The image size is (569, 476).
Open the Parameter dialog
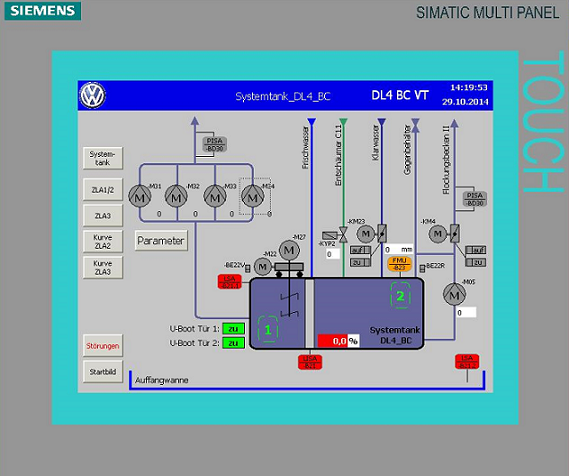click(x=161, y=240)
